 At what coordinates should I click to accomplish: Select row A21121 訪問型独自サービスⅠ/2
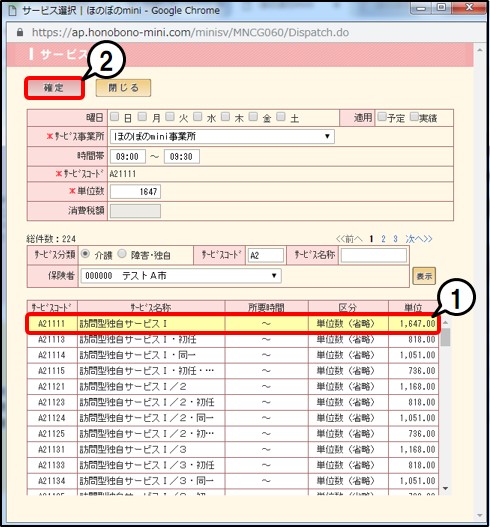(x=233, y=387)
